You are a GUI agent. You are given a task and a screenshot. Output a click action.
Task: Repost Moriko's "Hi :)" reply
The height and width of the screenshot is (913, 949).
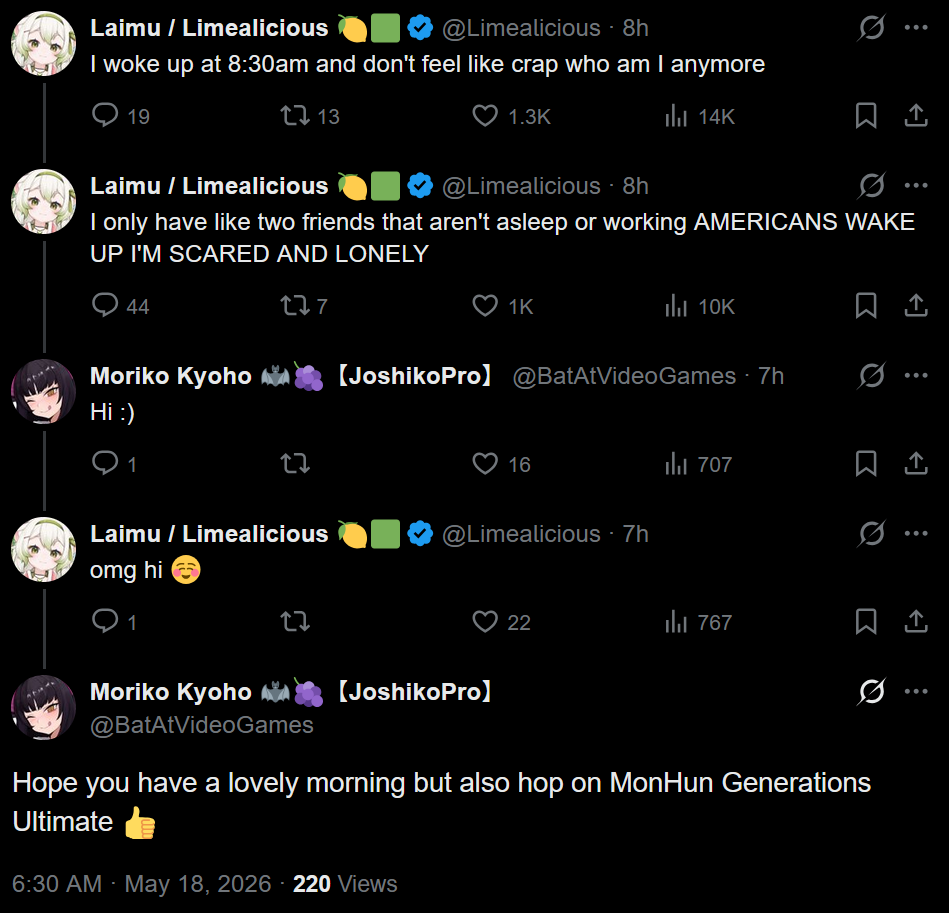tap(295, 463)
